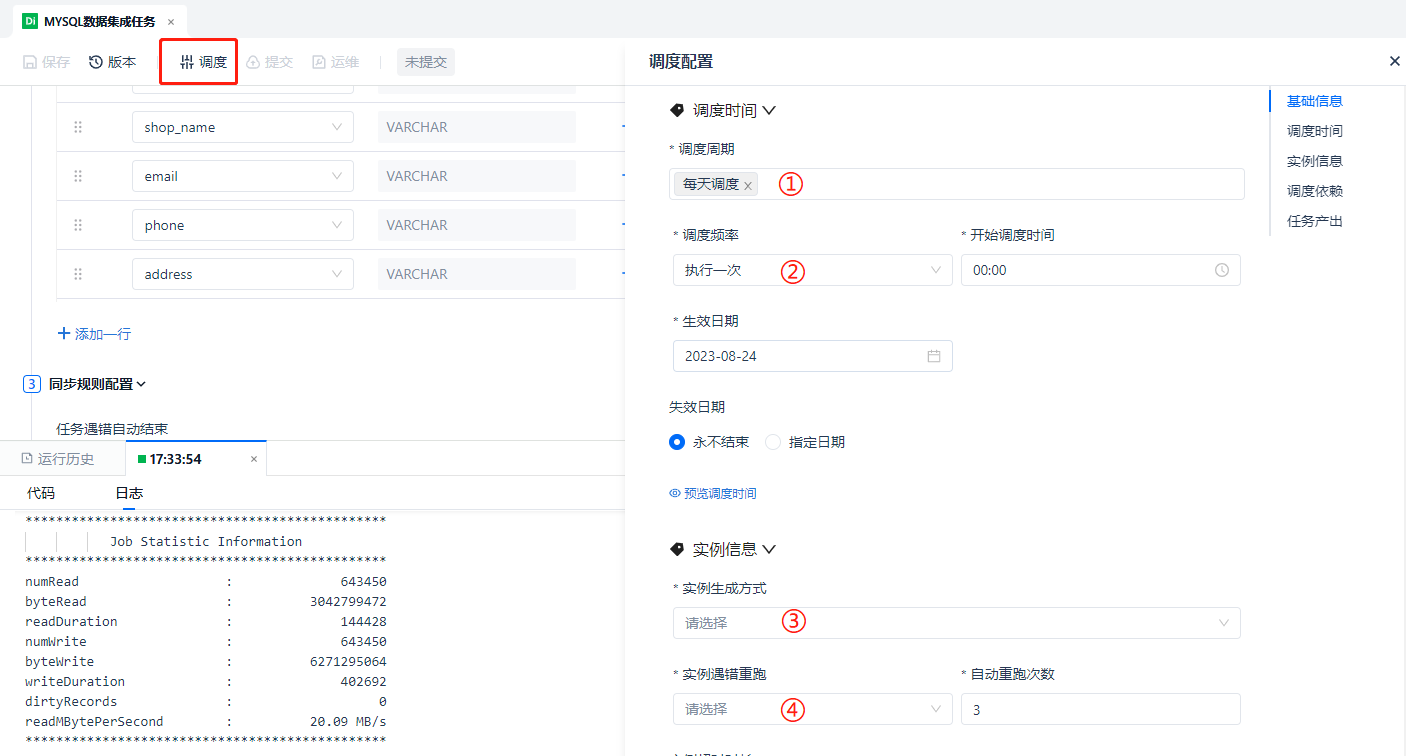1406x756 pixels.
Task: Click the 预览调度时间 link
Action: click(713, 493)
